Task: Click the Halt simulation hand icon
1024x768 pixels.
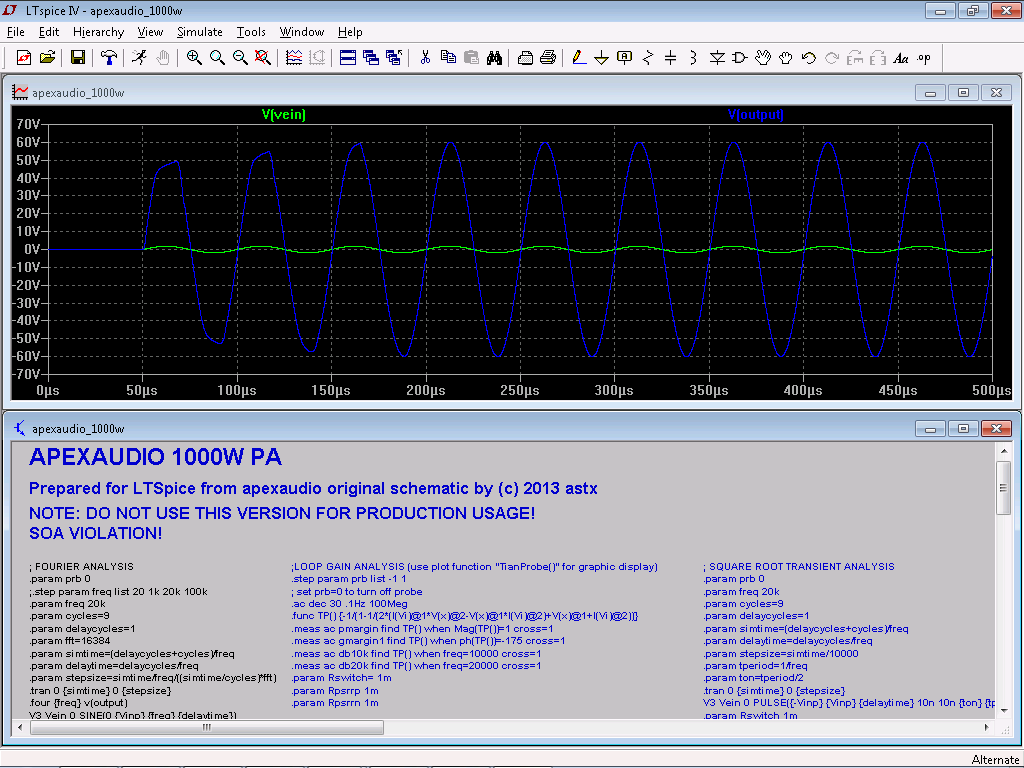Action: pos(163,58)
